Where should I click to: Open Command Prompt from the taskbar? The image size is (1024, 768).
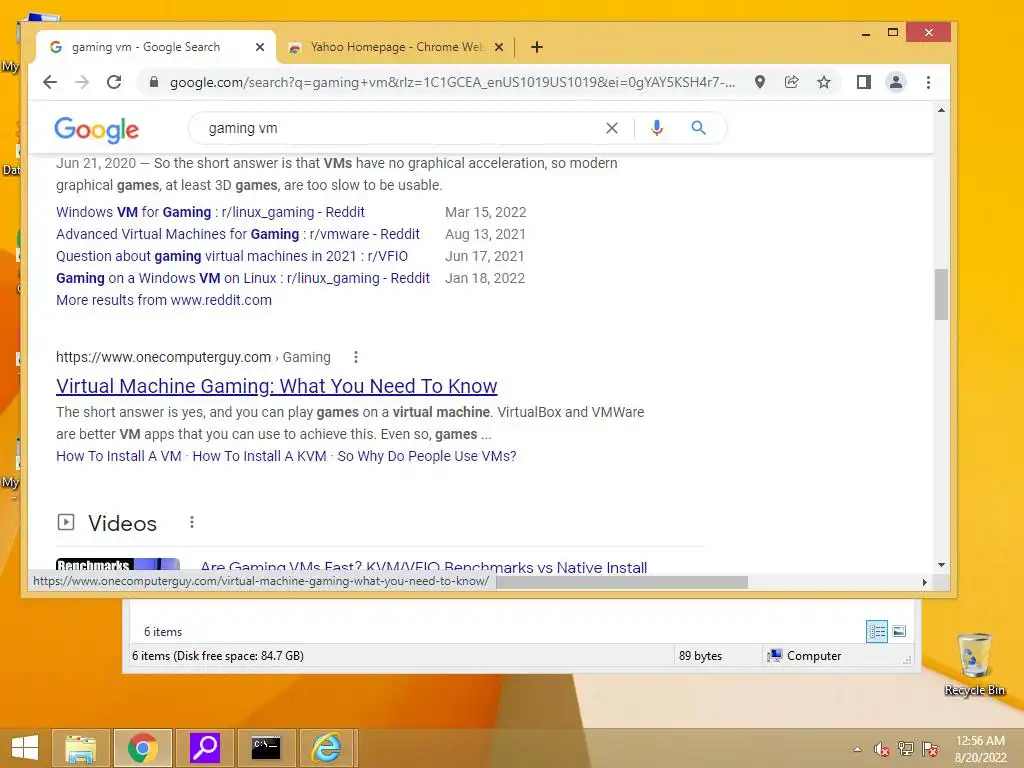tap(266, 748)
